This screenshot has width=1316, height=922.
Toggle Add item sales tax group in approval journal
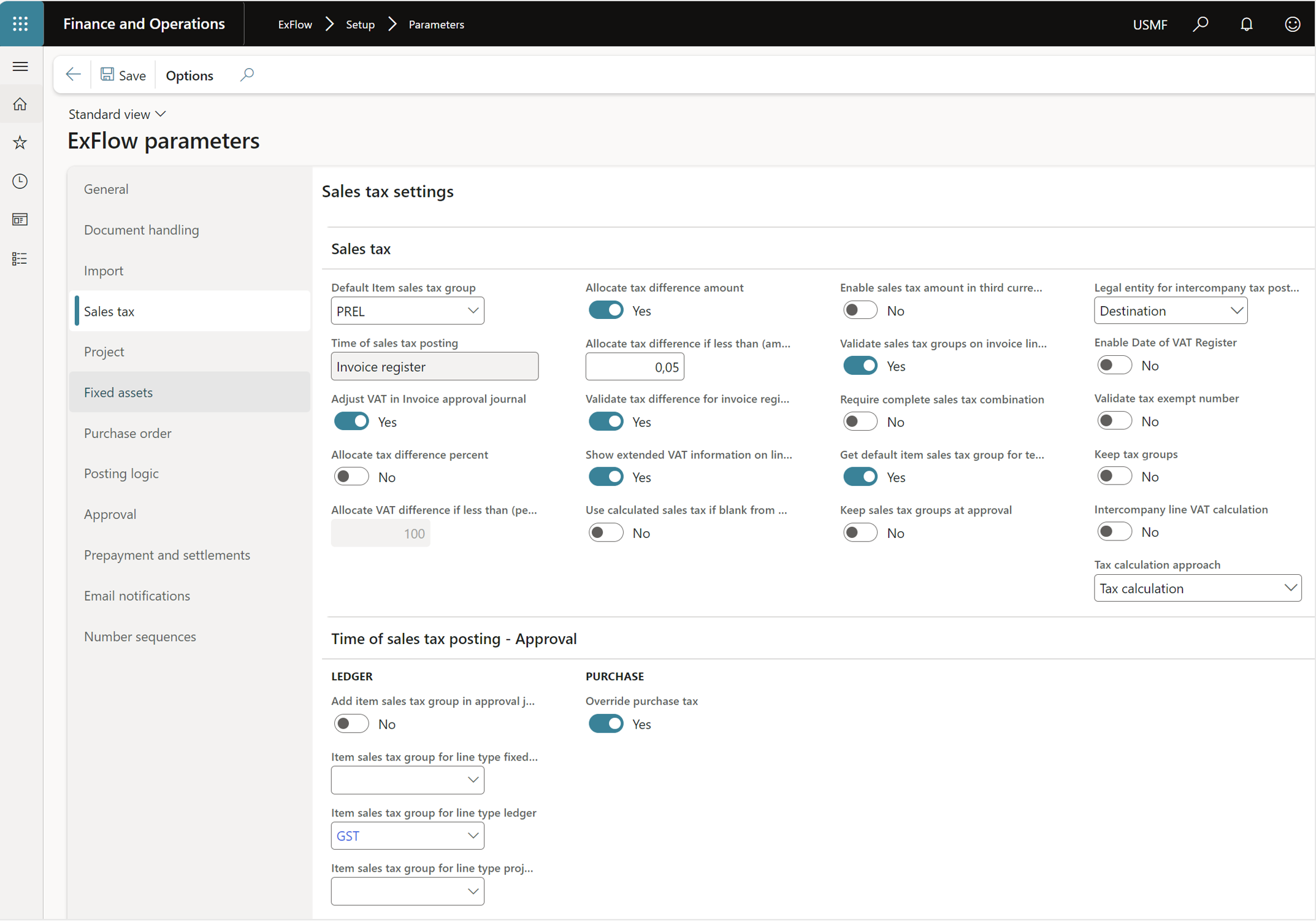(x=351, y=724)
